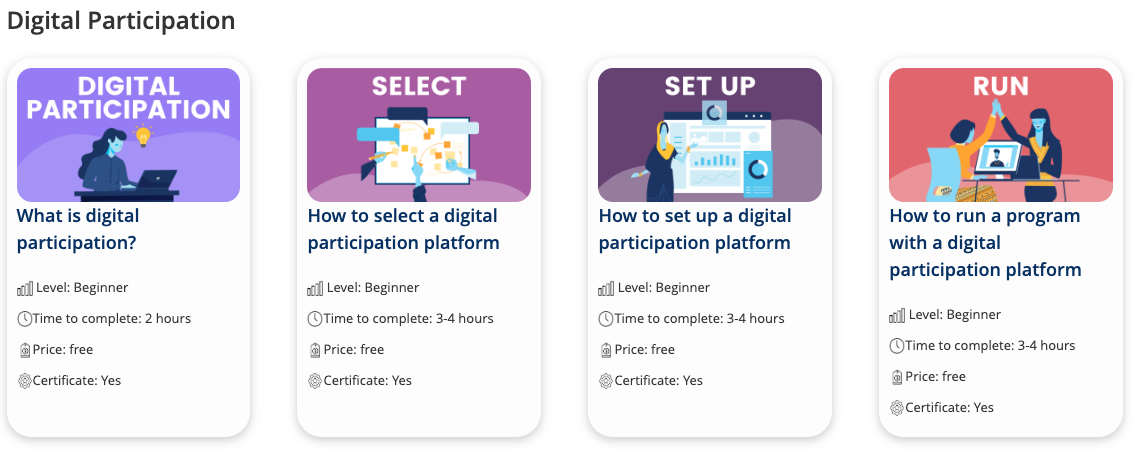The image size is (1136, 462).
Task: Open the red RUN course thumbnail
Action: point(1001,135)
